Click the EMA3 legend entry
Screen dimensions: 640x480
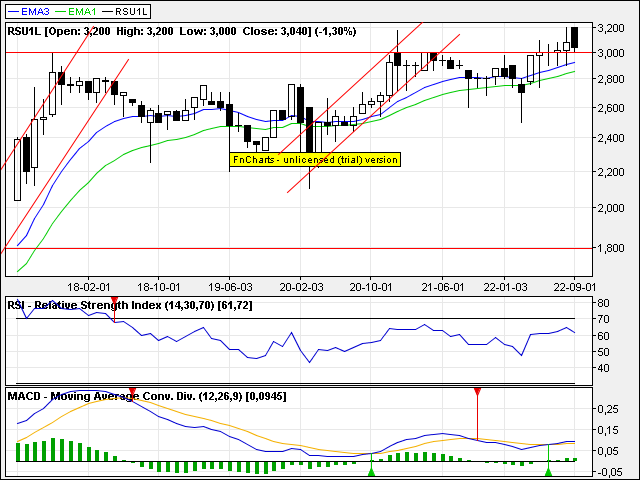pyautogui.click(x=29, y=11)
